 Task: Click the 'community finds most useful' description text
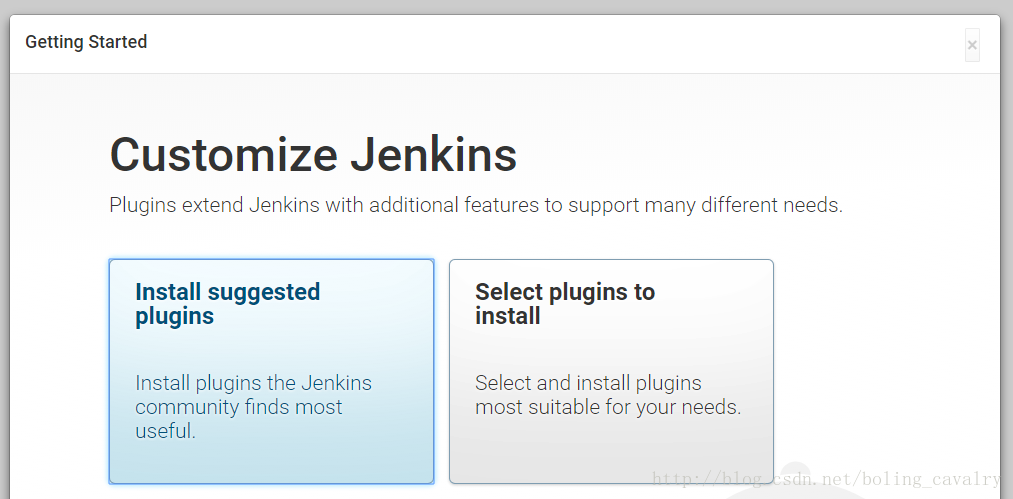tap(238, 419)
